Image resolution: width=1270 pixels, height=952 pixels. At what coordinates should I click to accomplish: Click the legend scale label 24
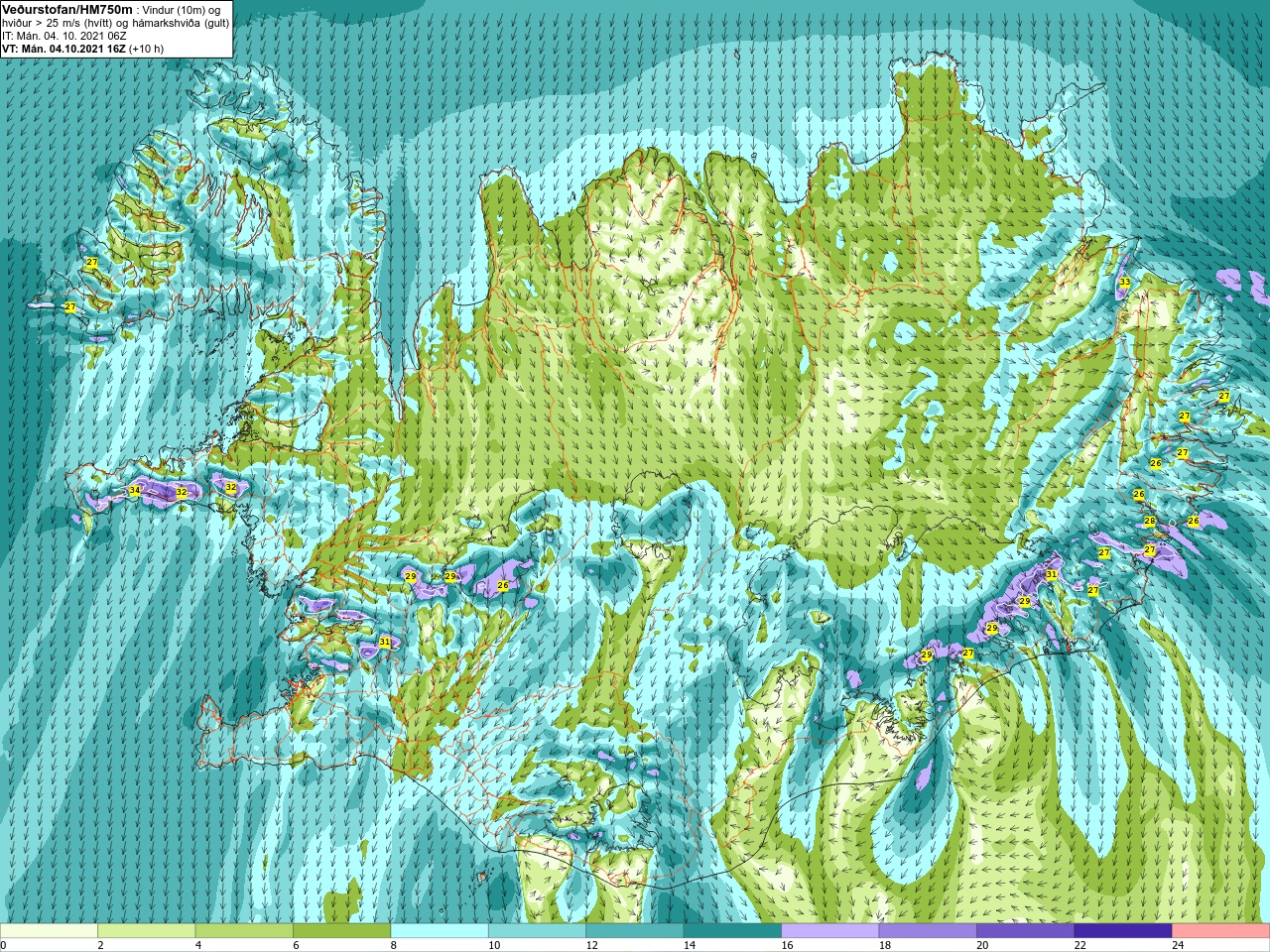tap(1178, 945)
